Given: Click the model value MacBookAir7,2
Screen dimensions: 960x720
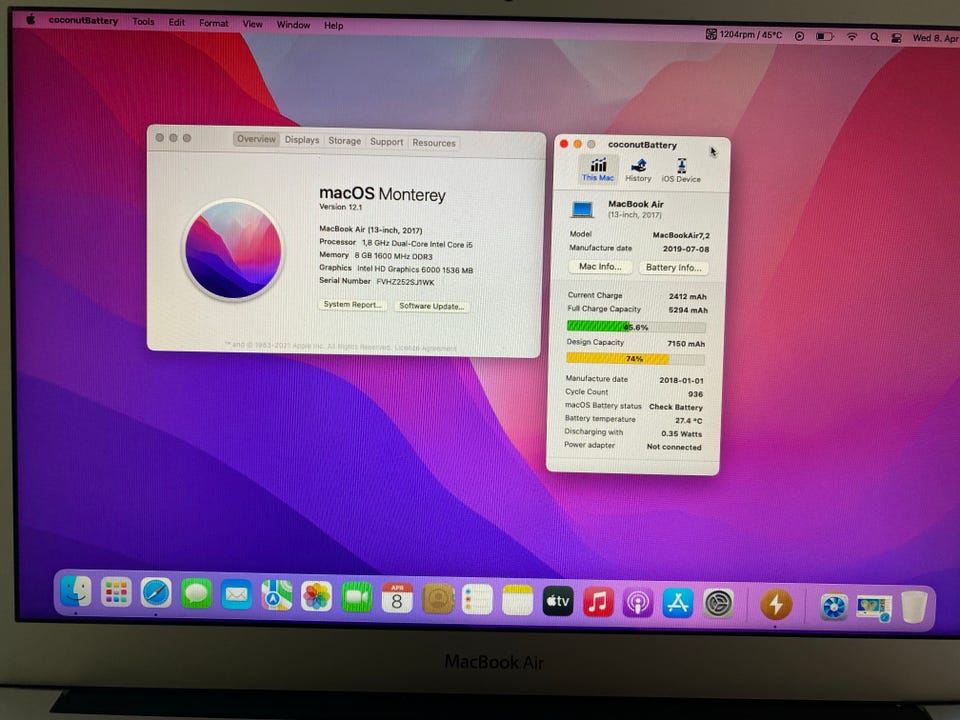Looking at the screenshot, I should (681, 235).
